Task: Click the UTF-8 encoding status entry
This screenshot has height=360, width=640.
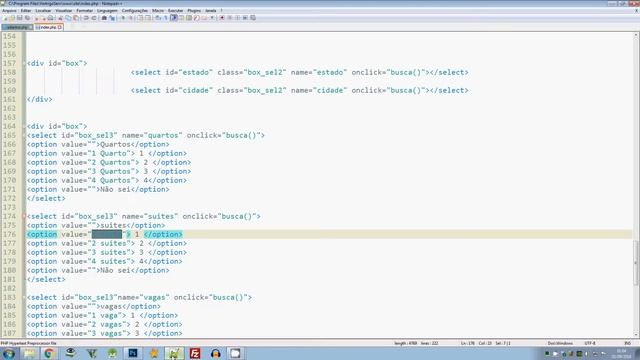Action: coord(590,343)
